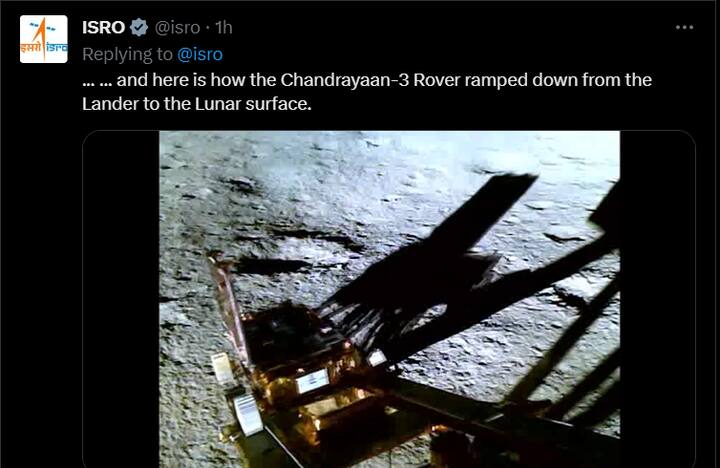Open the tweet's 1h timestamp link
The image size is (720, 468).
coord(223,27)
